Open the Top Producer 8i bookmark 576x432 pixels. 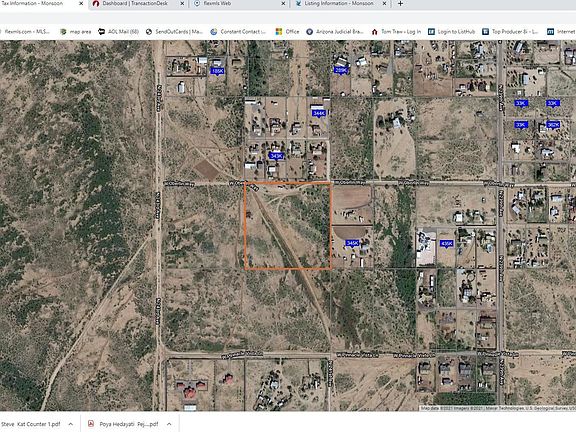[510, 32]
